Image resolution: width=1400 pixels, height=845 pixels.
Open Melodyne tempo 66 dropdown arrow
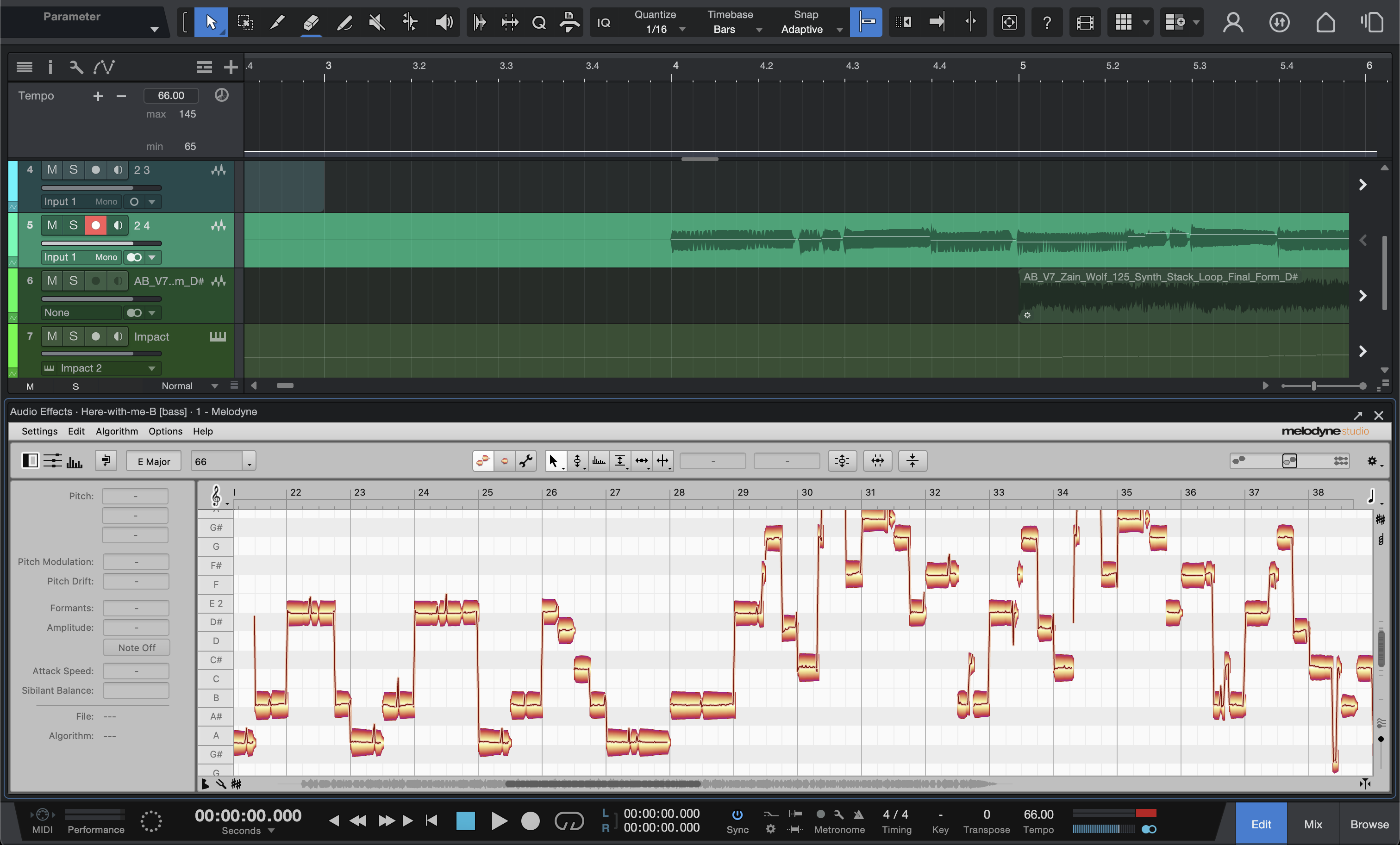pos(250,462)
